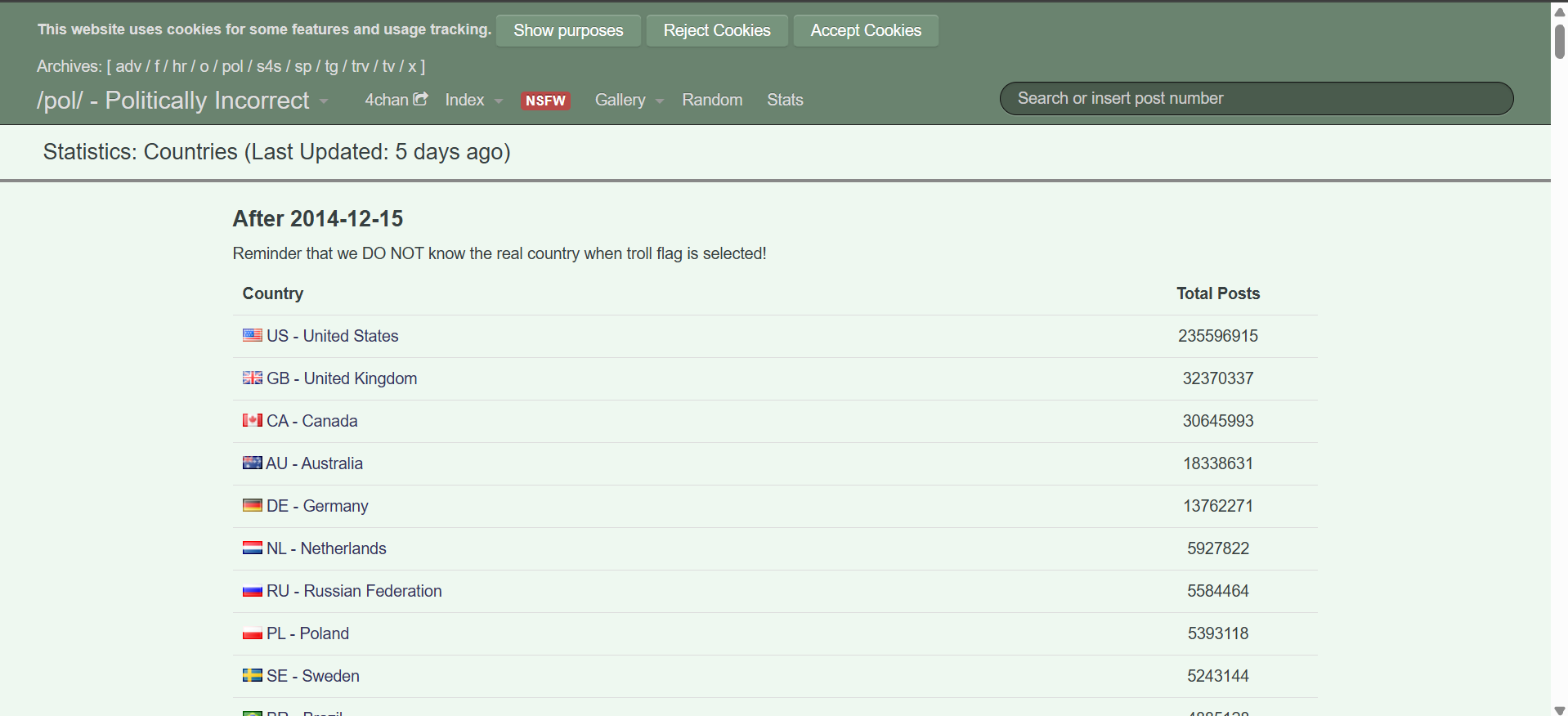
Task: Click the post count 5927822
Action: pos(1218,548)
